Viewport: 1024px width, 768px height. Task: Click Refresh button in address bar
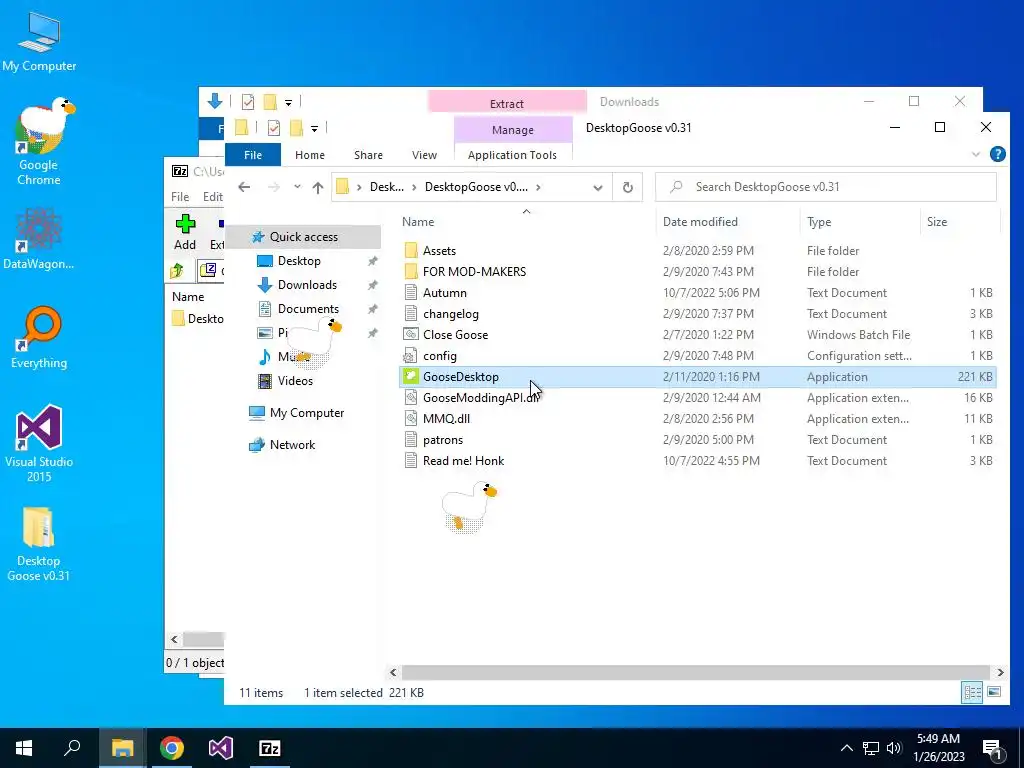[628, 187]
